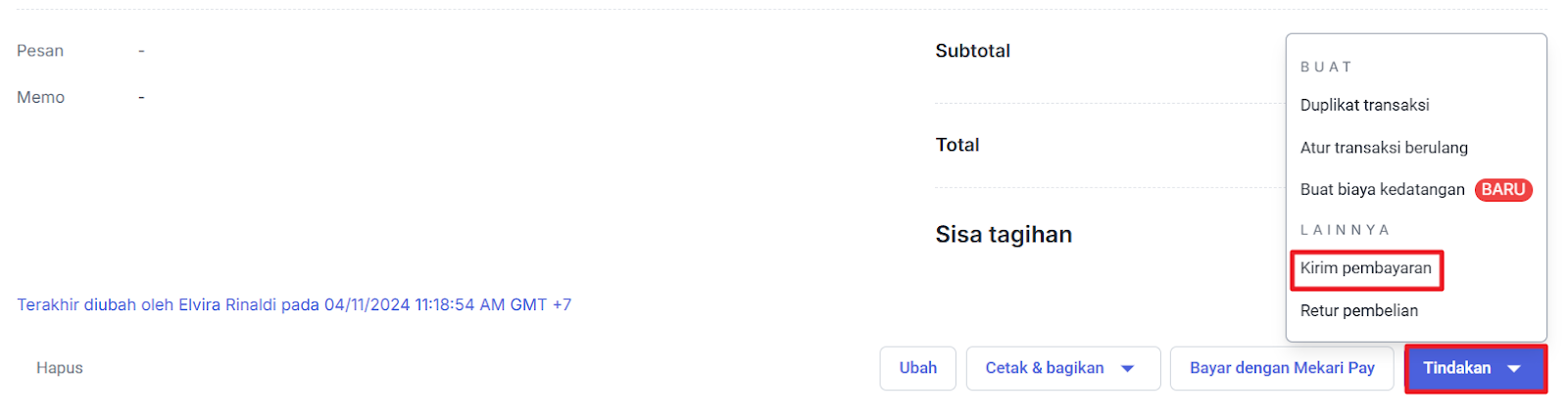Choose Retur pembelian from the menu

point(1358,310)
